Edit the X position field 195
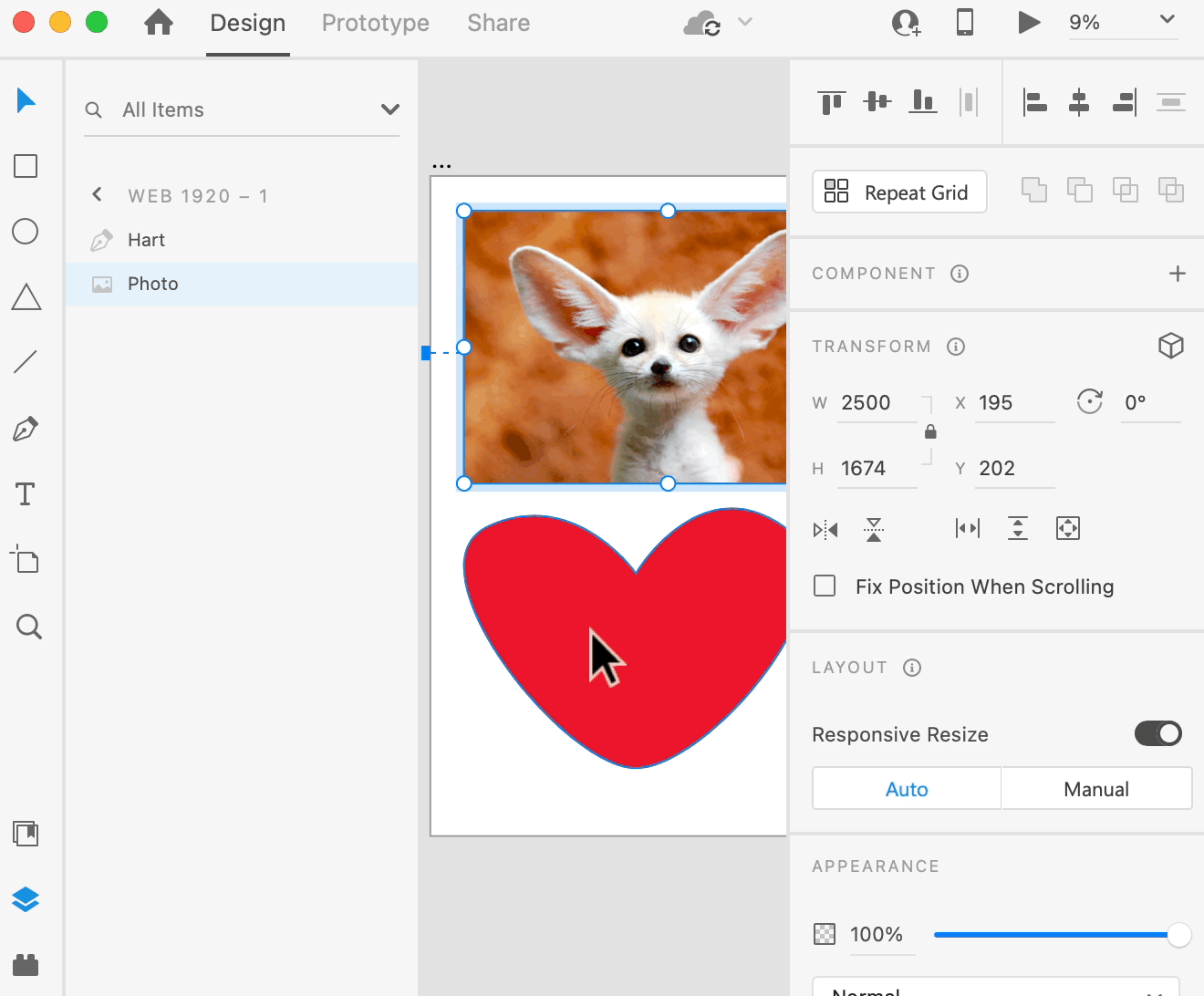This screenshot has width=1204, height=996. [1014, 403]
